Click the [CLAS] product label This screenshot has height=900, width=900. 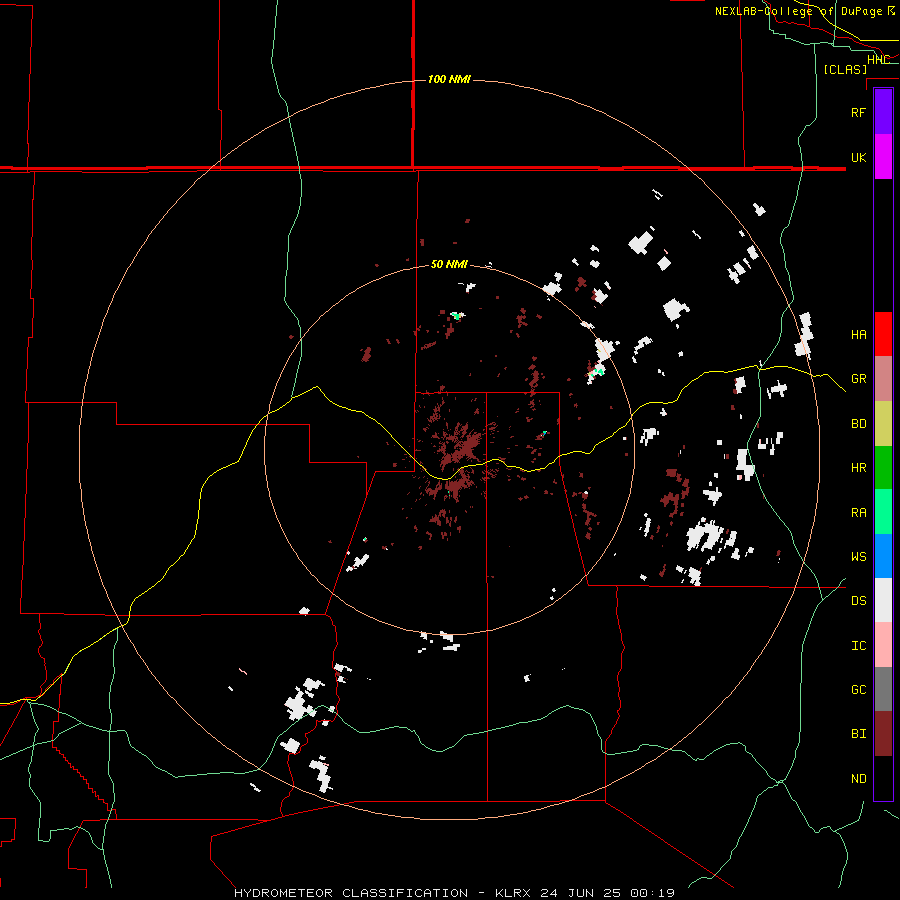click(845, 69)
